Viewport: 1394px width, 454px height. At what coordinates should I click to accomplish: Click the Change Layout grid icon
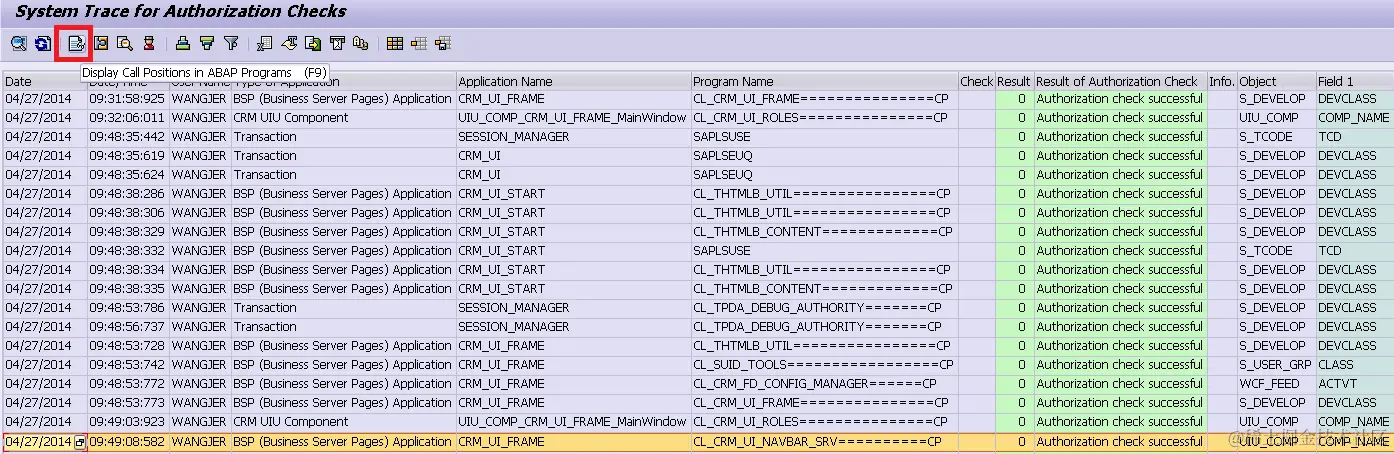(x=395, y=43)
